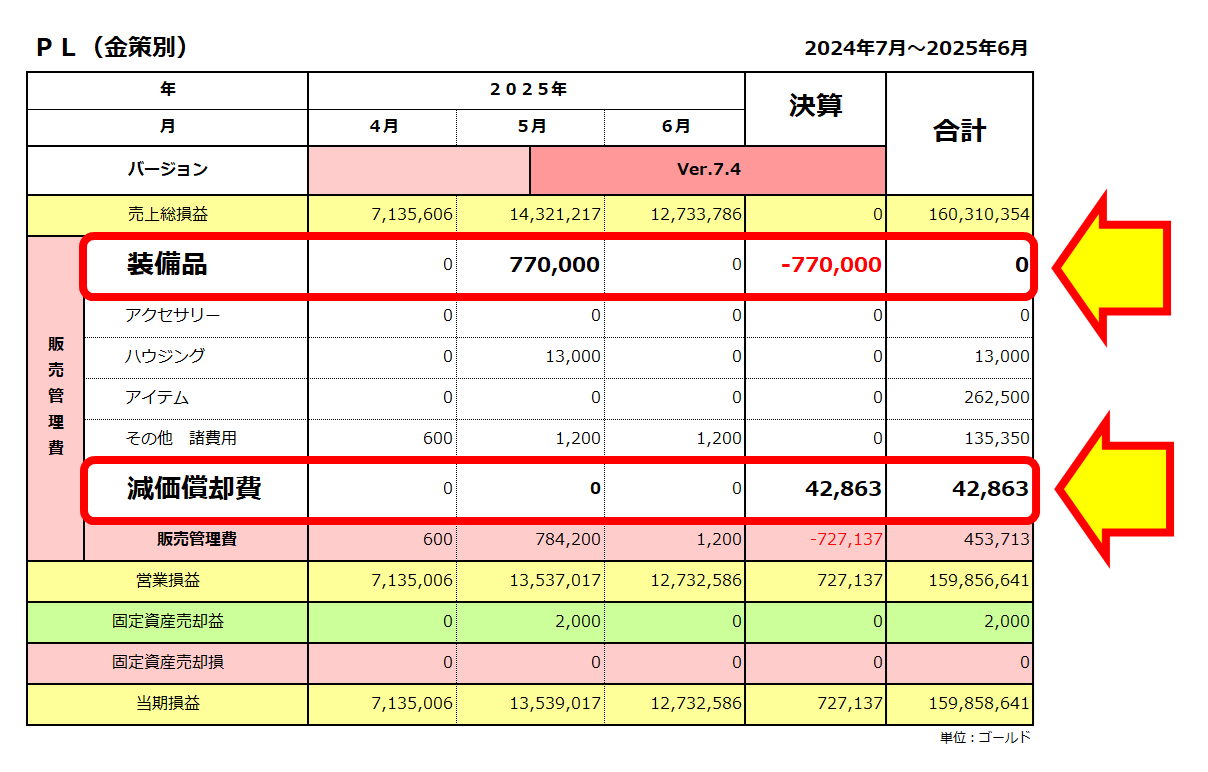Click the アクセサリー row label
The height and width of the screenshot is (772, 1208).
point(172,316)
